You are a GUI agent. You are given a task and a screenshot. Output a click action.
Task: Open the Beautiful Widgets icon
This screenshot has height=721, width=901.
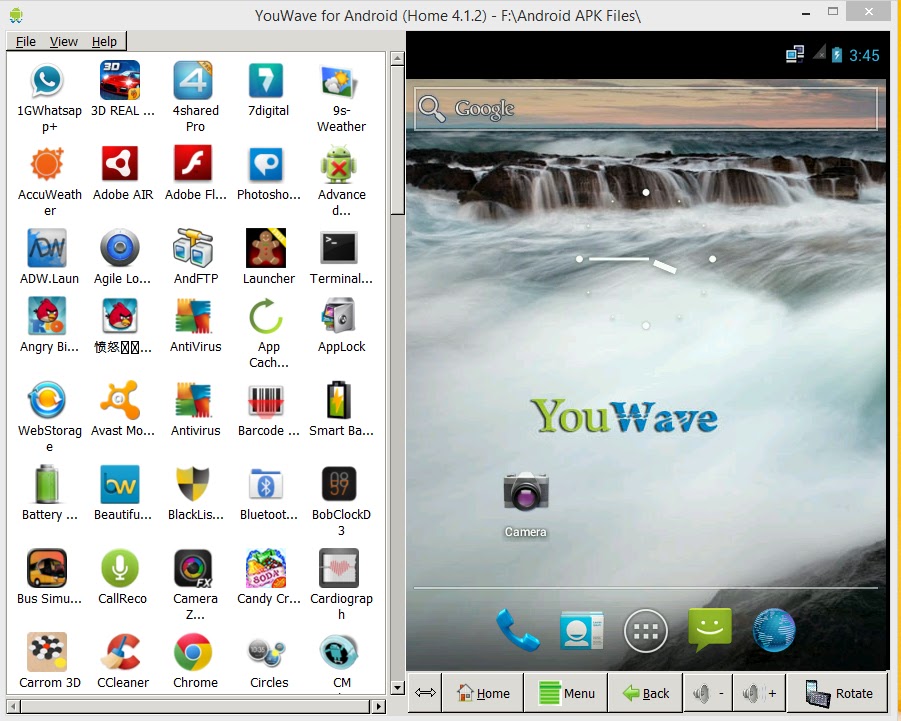tap(120, 484)
